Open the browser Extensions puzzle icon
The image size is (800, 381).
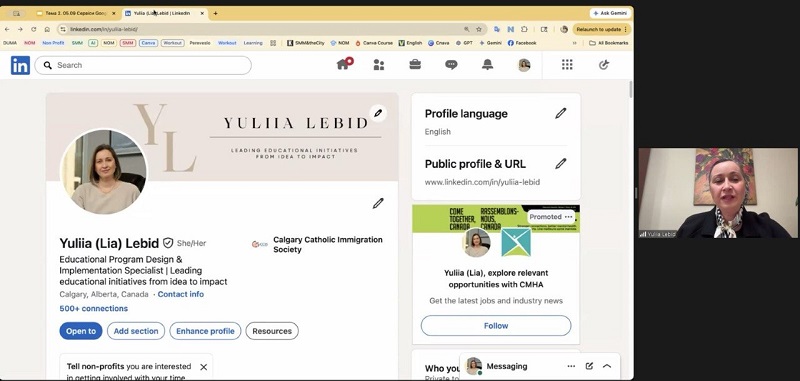[x=524, y=30]
